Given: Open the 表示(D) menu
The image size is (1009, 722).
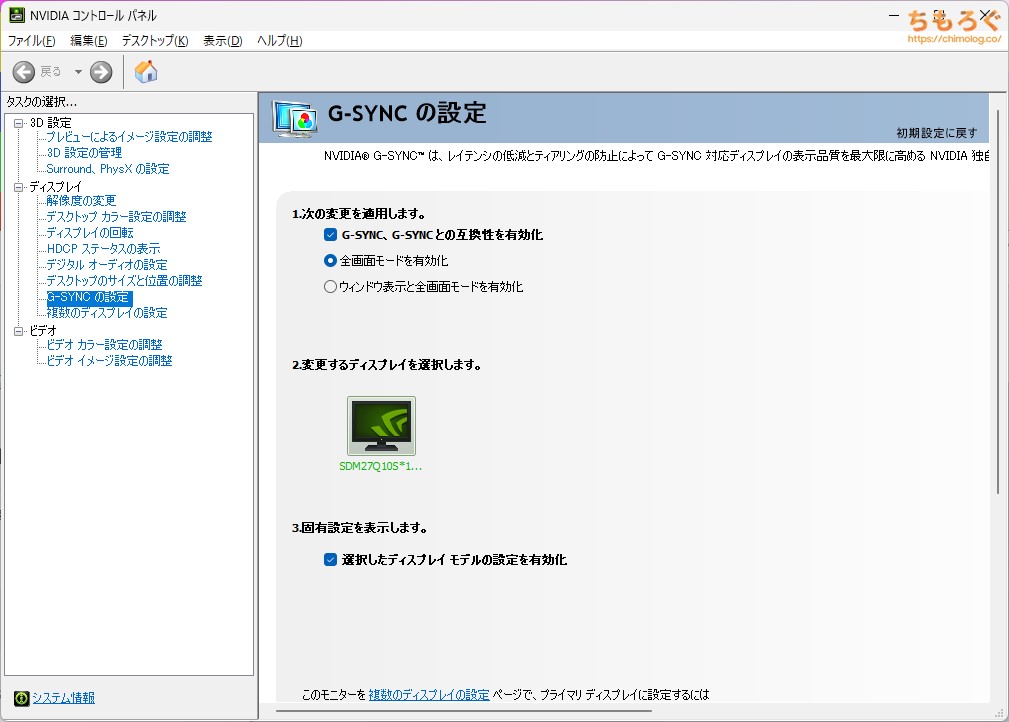Looking at the screenshot, I should pyautogui.click(x=223, y=41).
